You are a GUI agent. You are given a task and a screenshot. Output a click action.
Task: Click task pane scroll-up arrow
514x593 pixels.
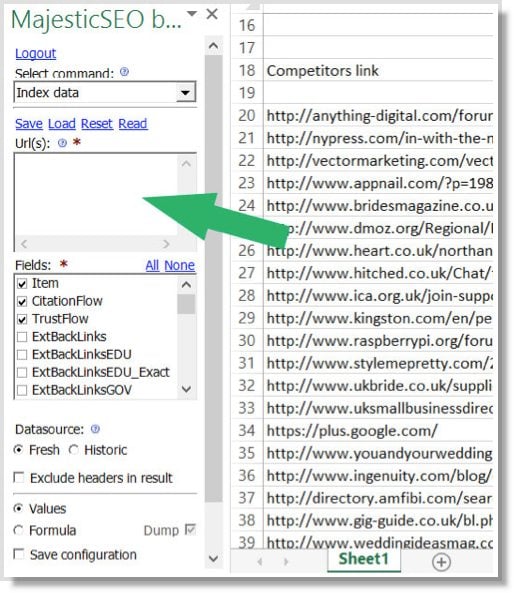213,46
